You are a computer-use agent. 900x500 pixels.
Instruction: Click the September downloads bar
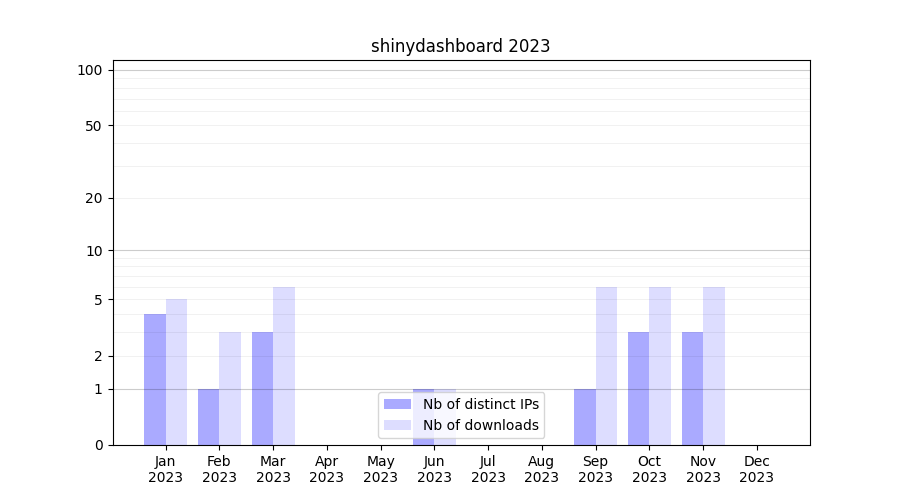606,366
